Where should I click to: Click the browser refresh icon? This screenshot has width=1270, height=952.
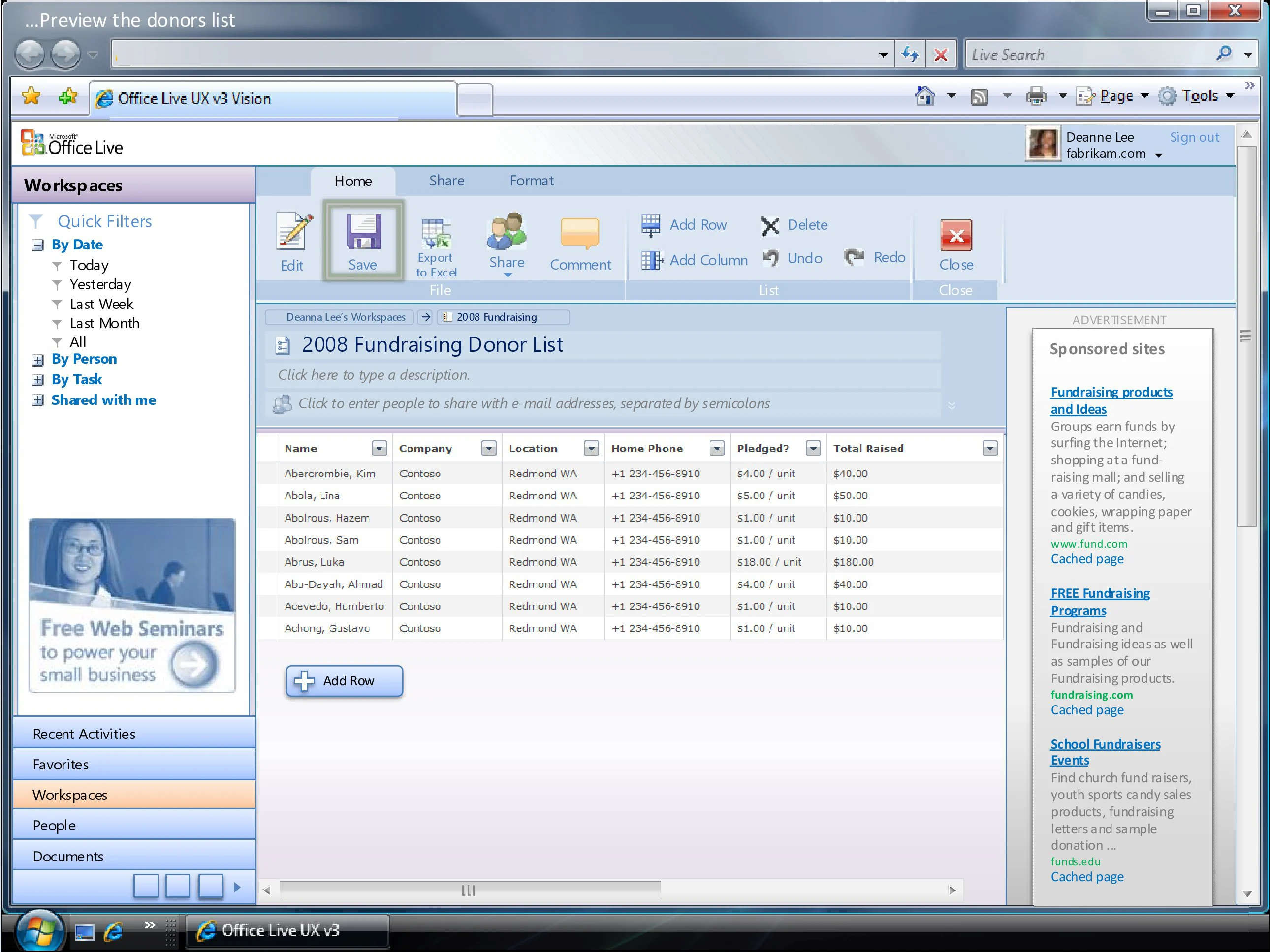[x=910, y=55]
